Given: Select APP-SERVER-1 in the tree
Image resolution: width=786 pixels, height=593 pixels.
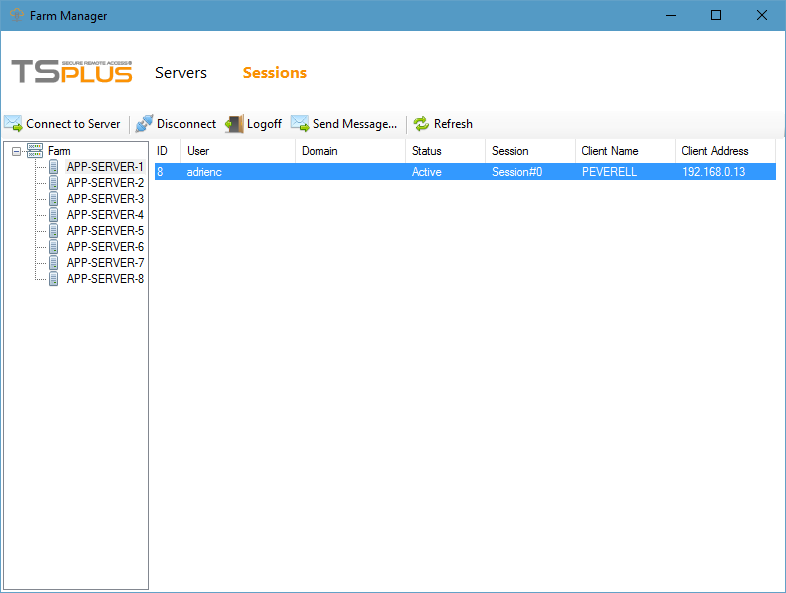Looking at the screenshot, I should 105,166.
